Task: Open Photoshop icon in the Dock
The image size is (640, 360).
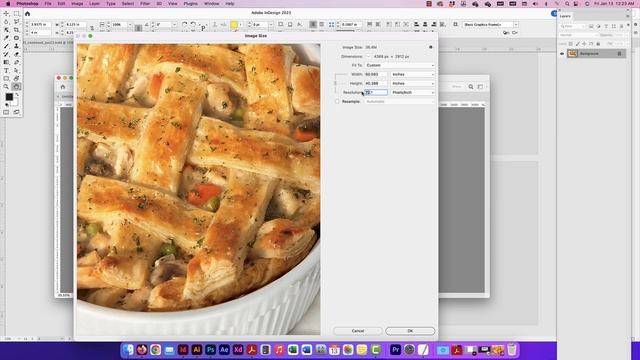Action: tap(211, 350)
